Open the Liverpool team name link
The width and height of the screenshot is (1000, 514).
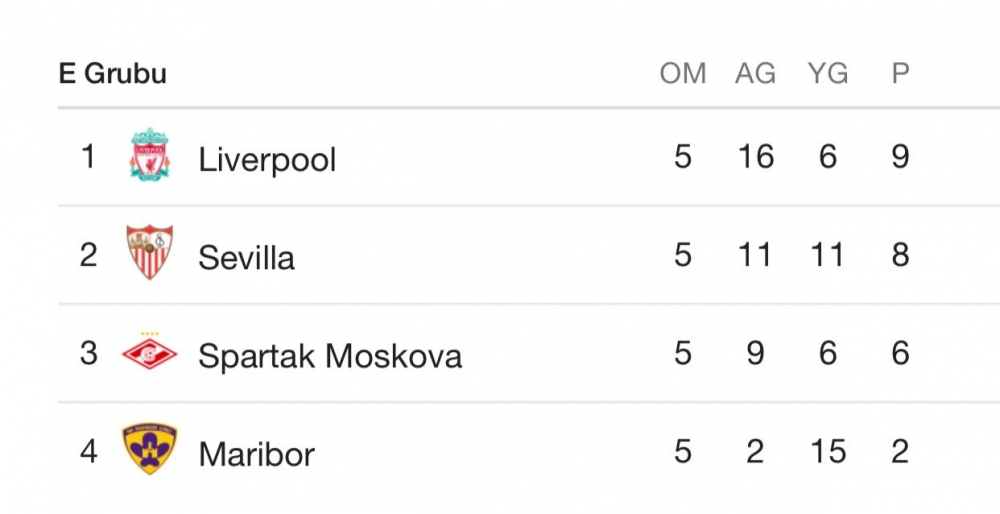(267, 159)
